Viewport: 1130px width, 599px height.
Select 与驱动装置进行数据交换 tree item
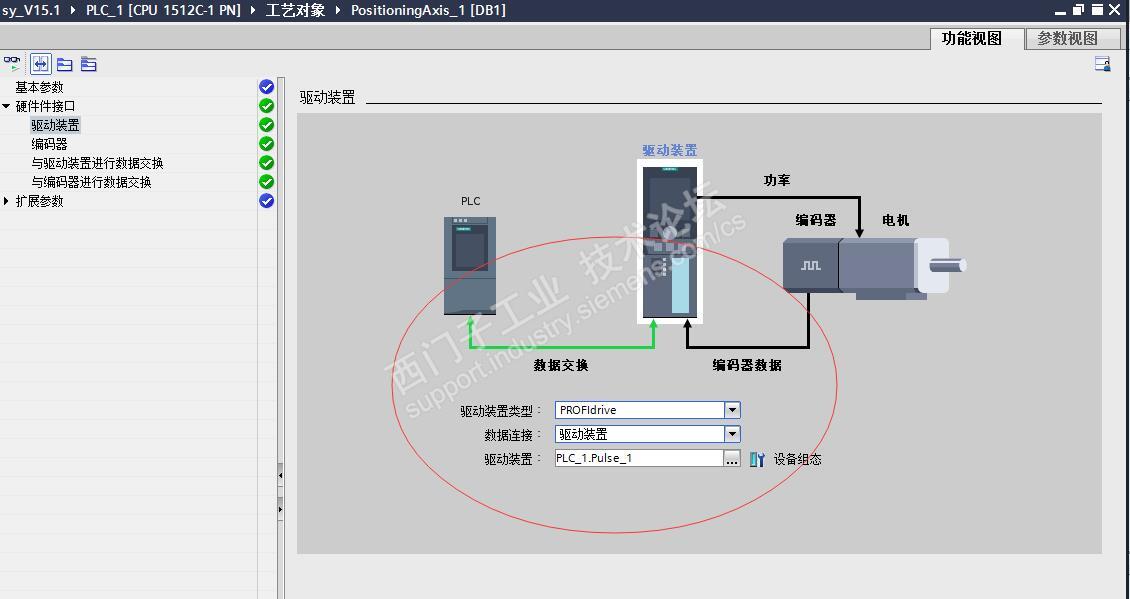coord(97,164)
